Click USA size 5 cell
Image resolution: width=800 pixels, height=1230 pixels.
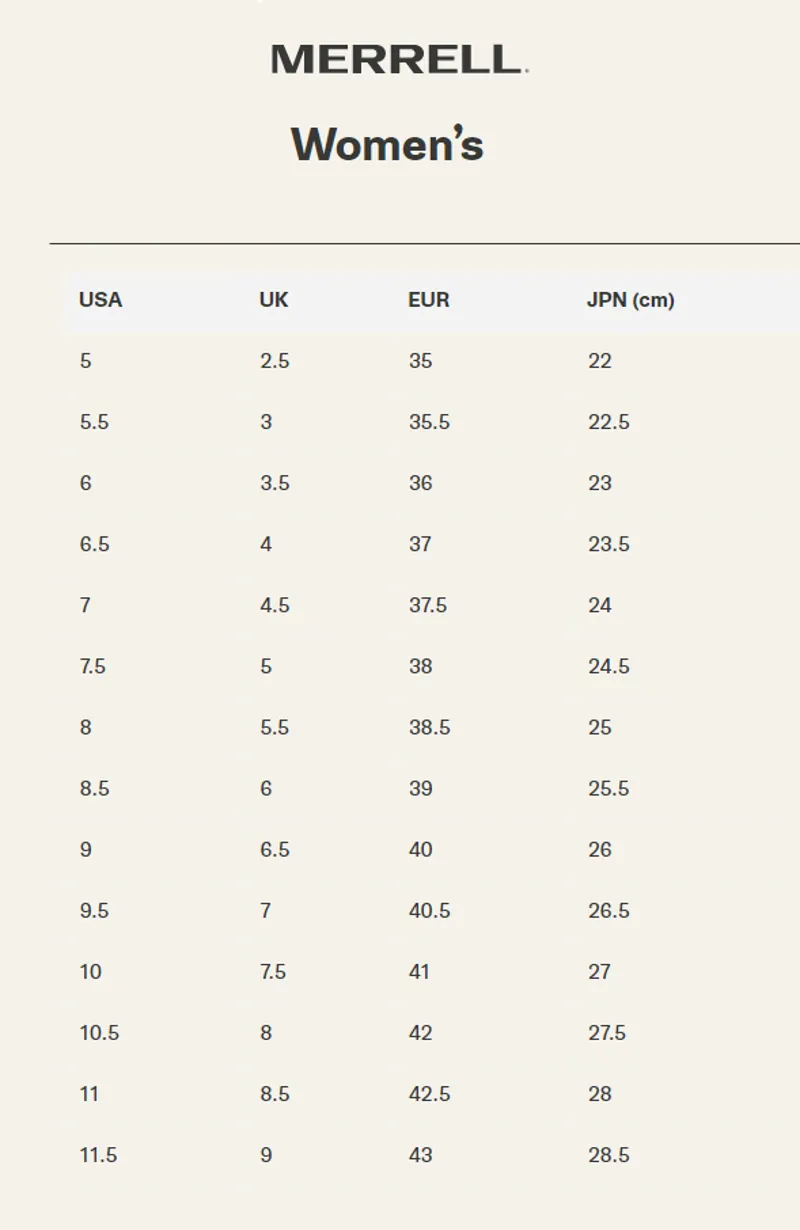pos(85,361)
